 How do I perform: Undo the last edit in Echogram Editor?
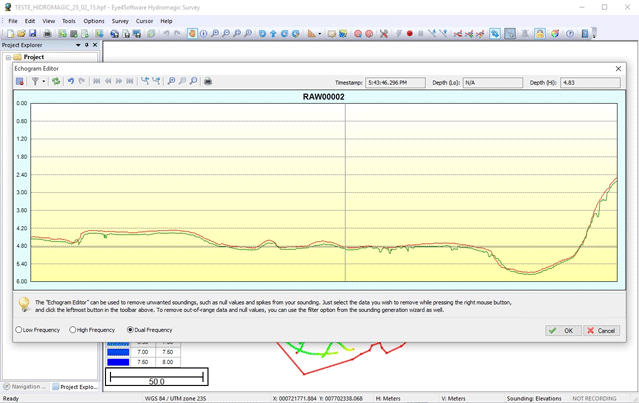(x=71, y=81)
